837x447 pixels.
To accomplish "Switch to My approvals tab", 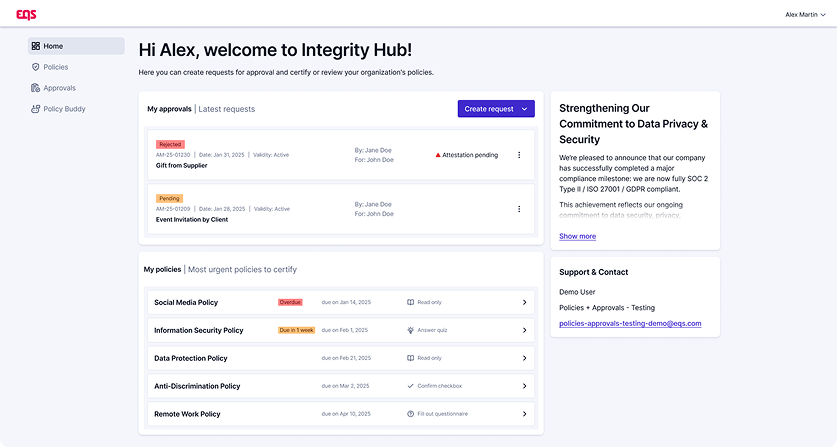I will pos(168,109).
